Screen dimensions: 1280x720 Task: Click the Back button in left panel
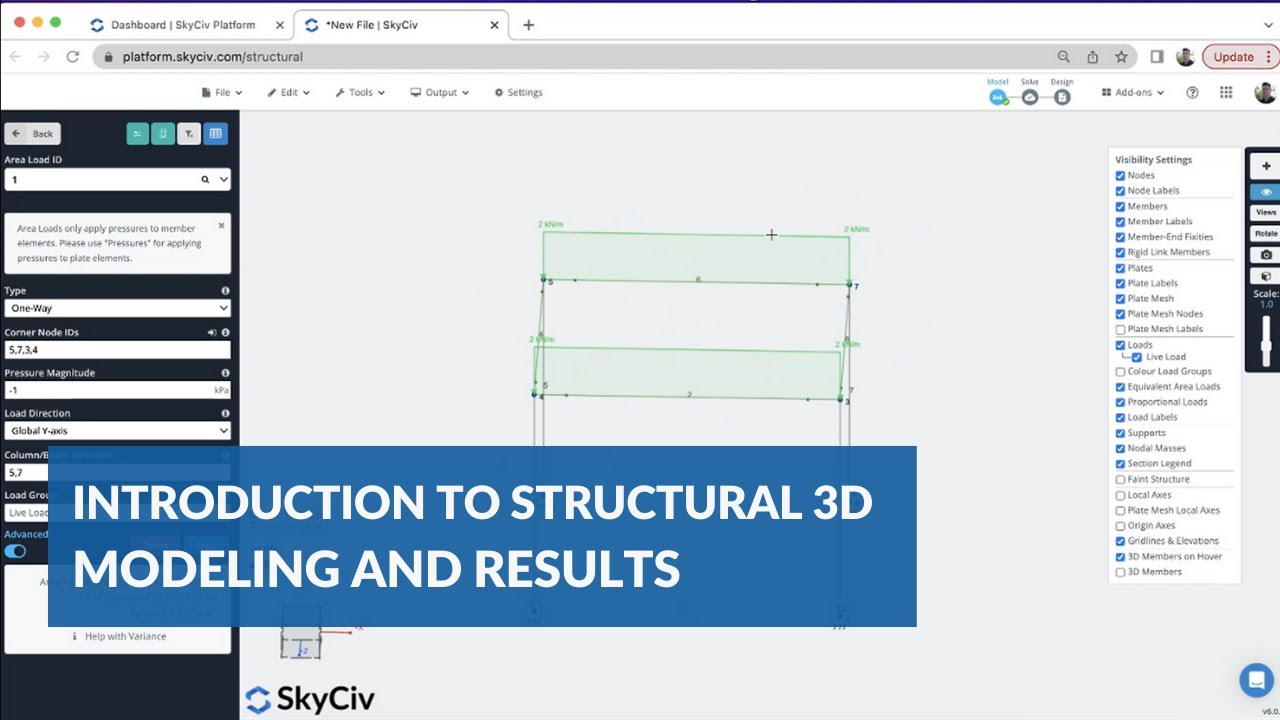pos(33,134)
